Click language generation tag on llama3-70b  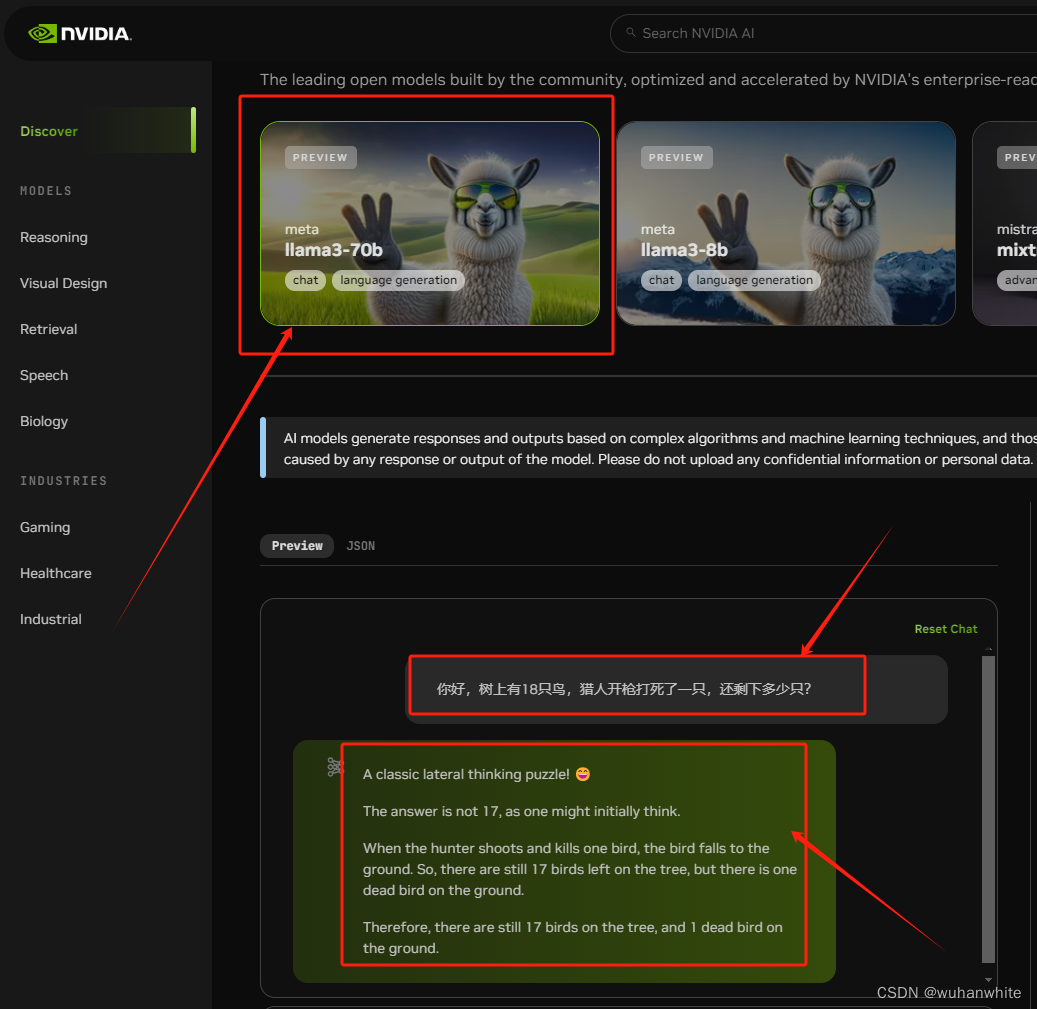398,280
